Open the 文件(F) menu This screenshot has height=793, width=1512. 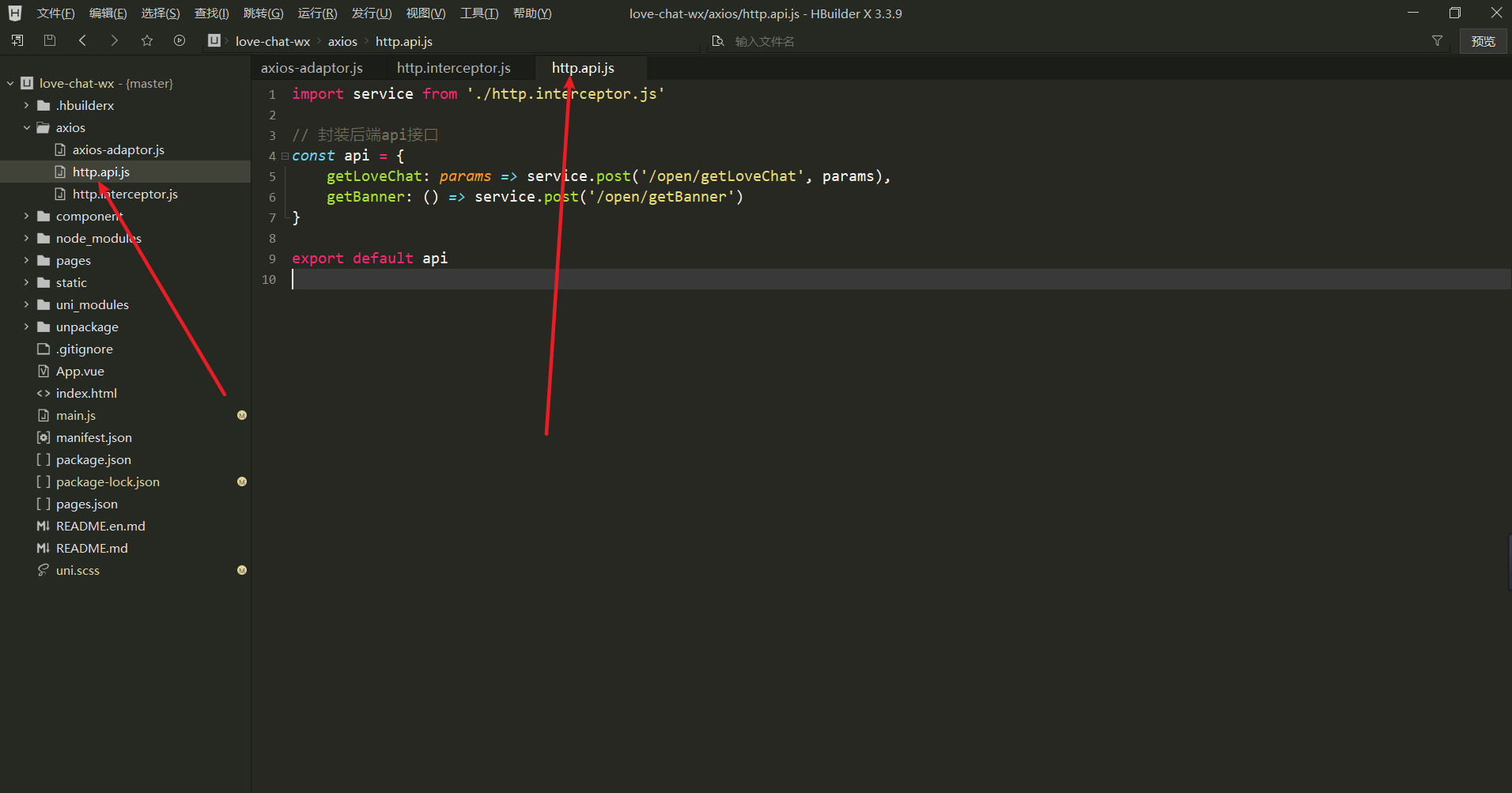point(55,13)
